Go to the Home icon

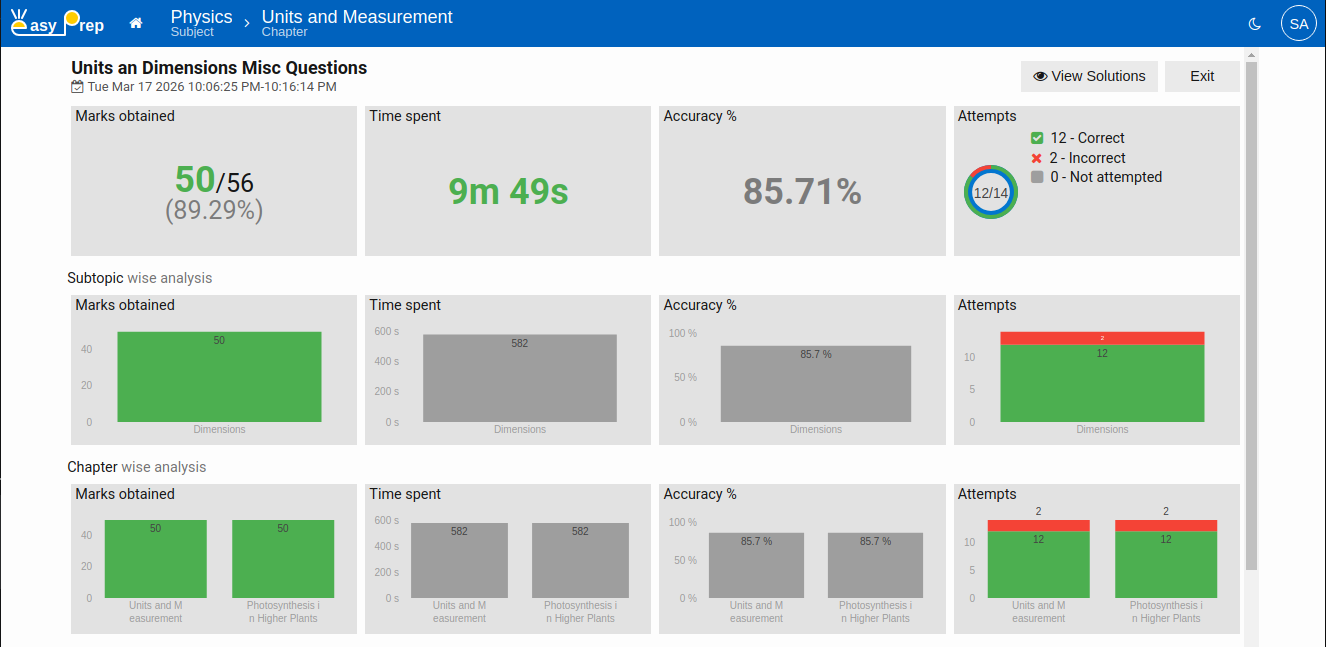coord(136,23)
